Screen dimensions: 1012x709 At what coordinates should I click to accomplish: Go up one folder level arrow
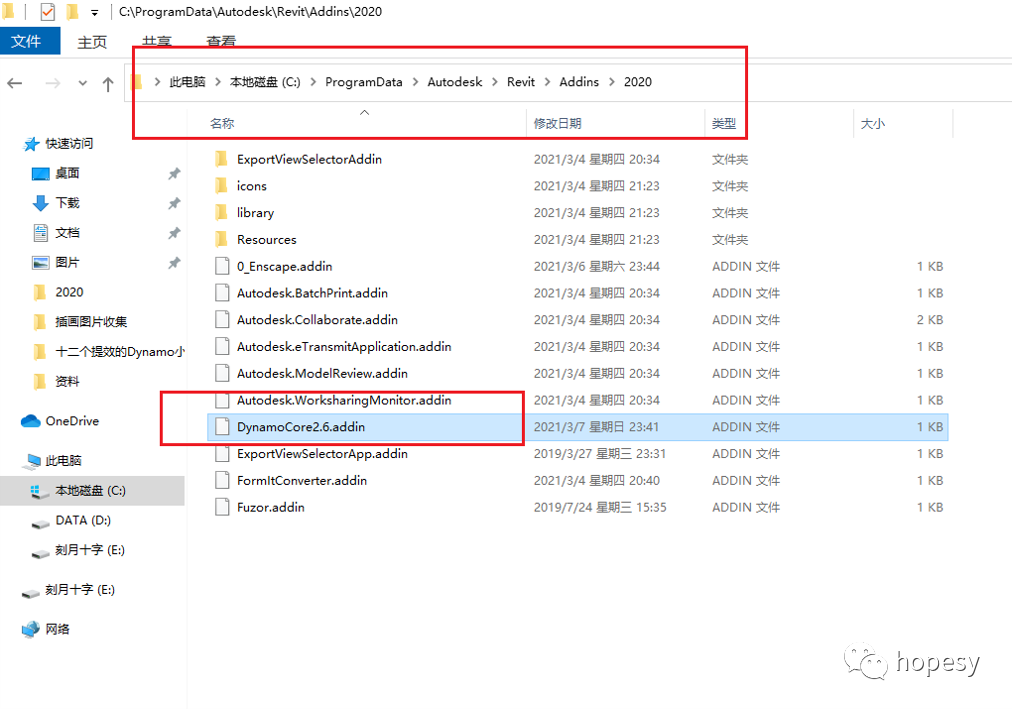point(108,83)
